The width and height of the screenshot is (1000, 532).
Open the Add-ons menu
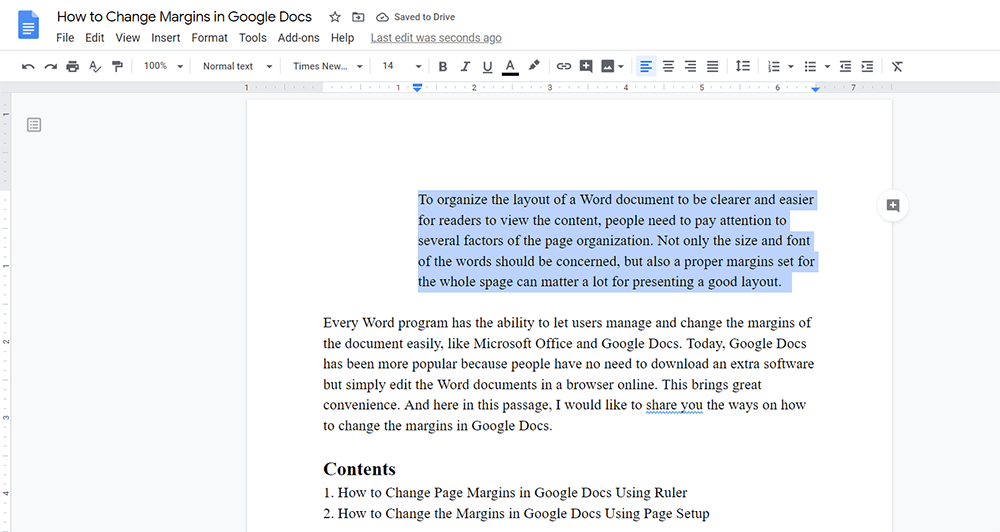pos(298,38)
